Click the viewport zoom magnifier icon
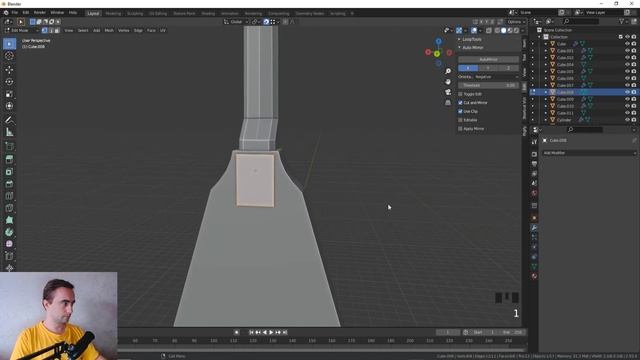640x360 pixels. click(448, 71)
